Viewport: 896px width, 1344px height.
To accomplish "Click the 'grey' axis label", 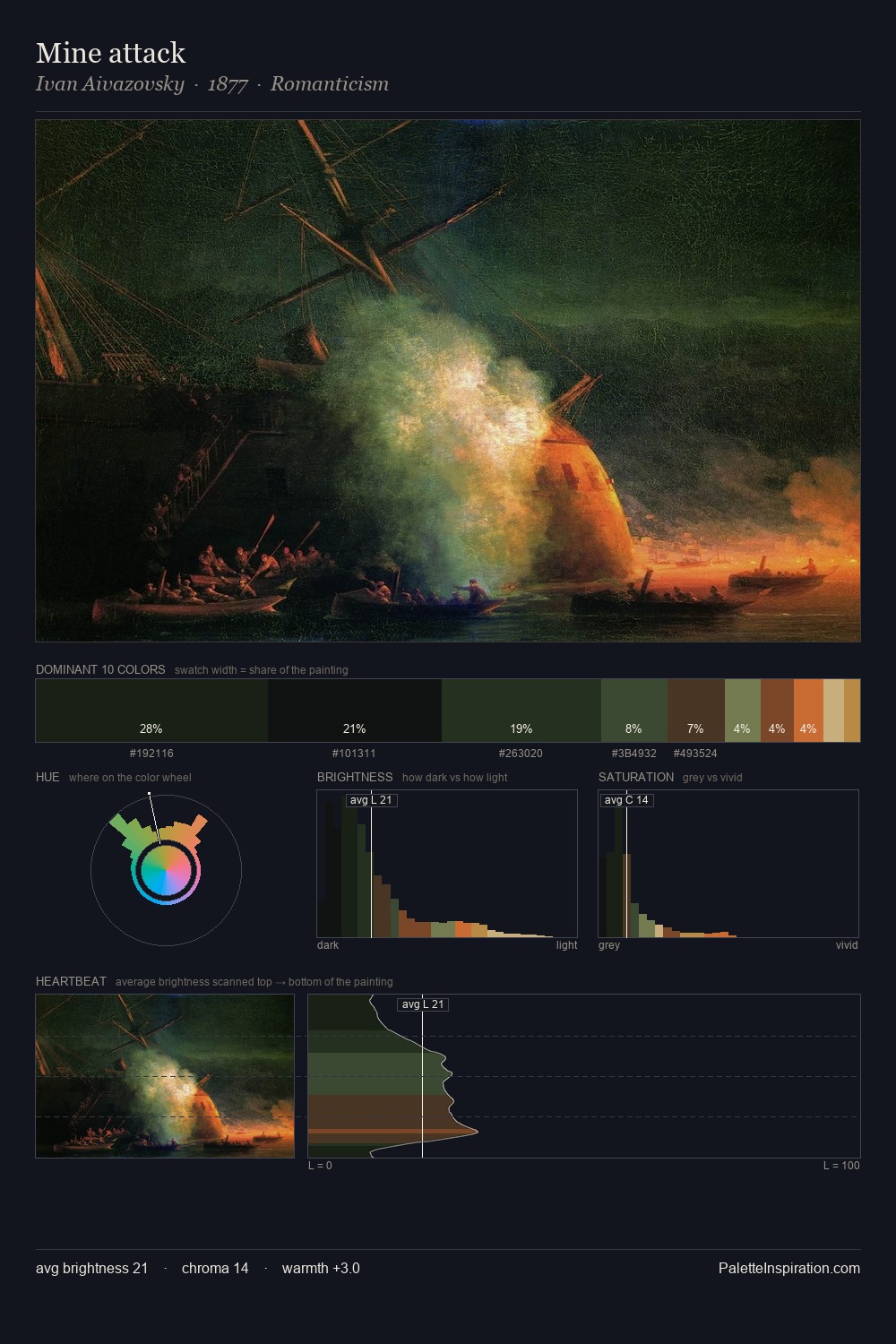I will [x=609, y=945].
